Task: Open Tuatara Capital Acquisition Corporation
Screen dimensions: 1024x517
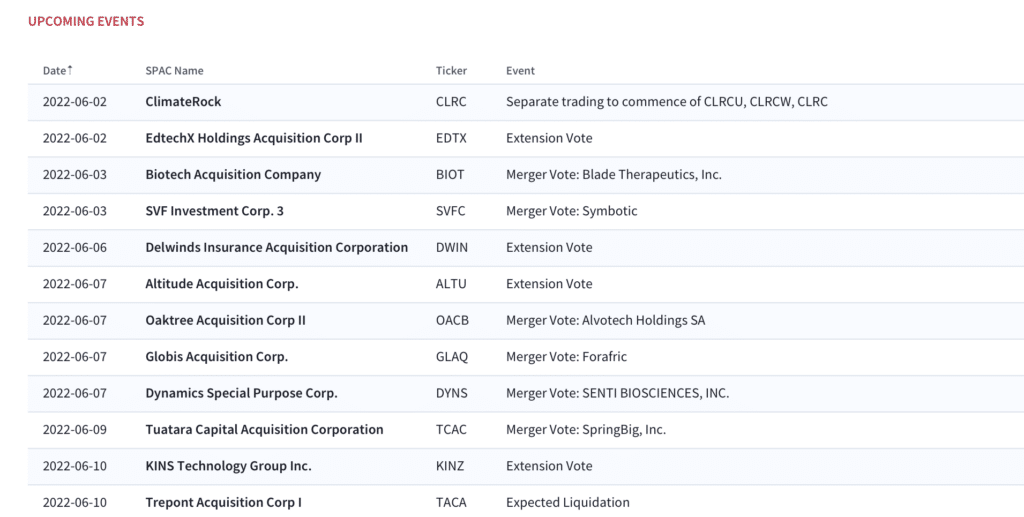Action: 264,430
